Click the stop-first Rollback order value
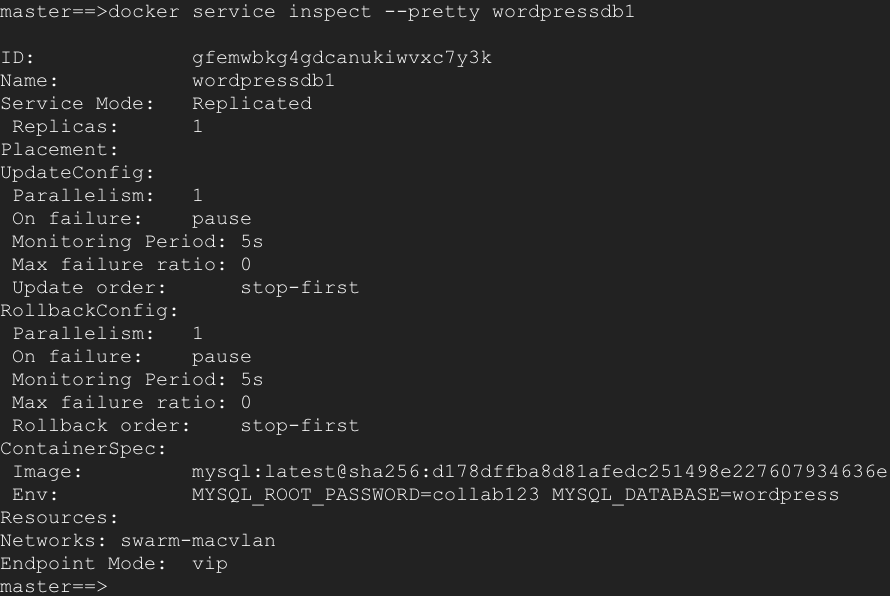The image size is (890, 596). coord(300,426)
